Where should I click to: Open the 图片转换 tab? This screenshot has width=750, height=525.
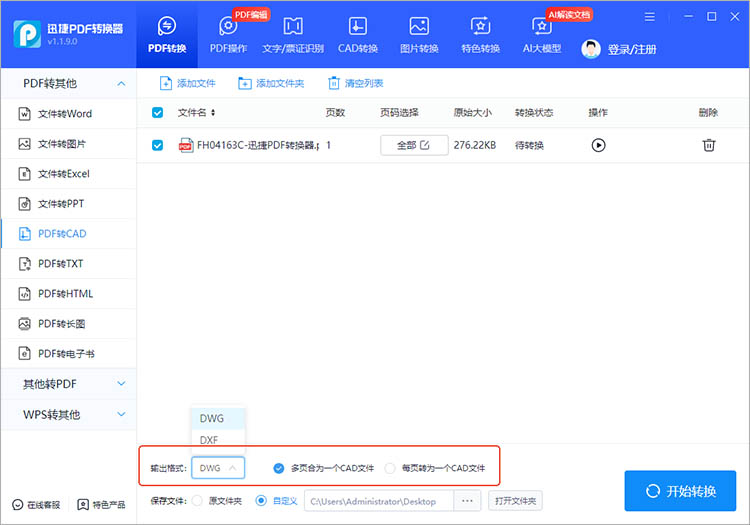[419, 34]
